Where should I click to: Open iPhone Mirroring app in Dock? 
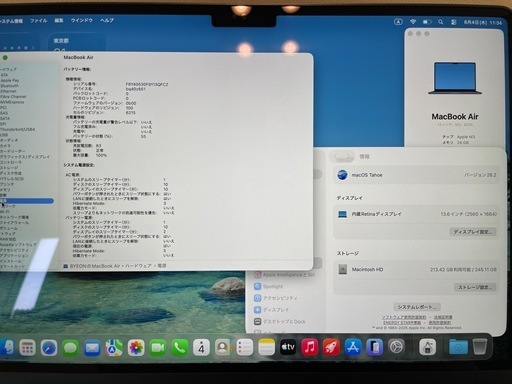point(375,347)
